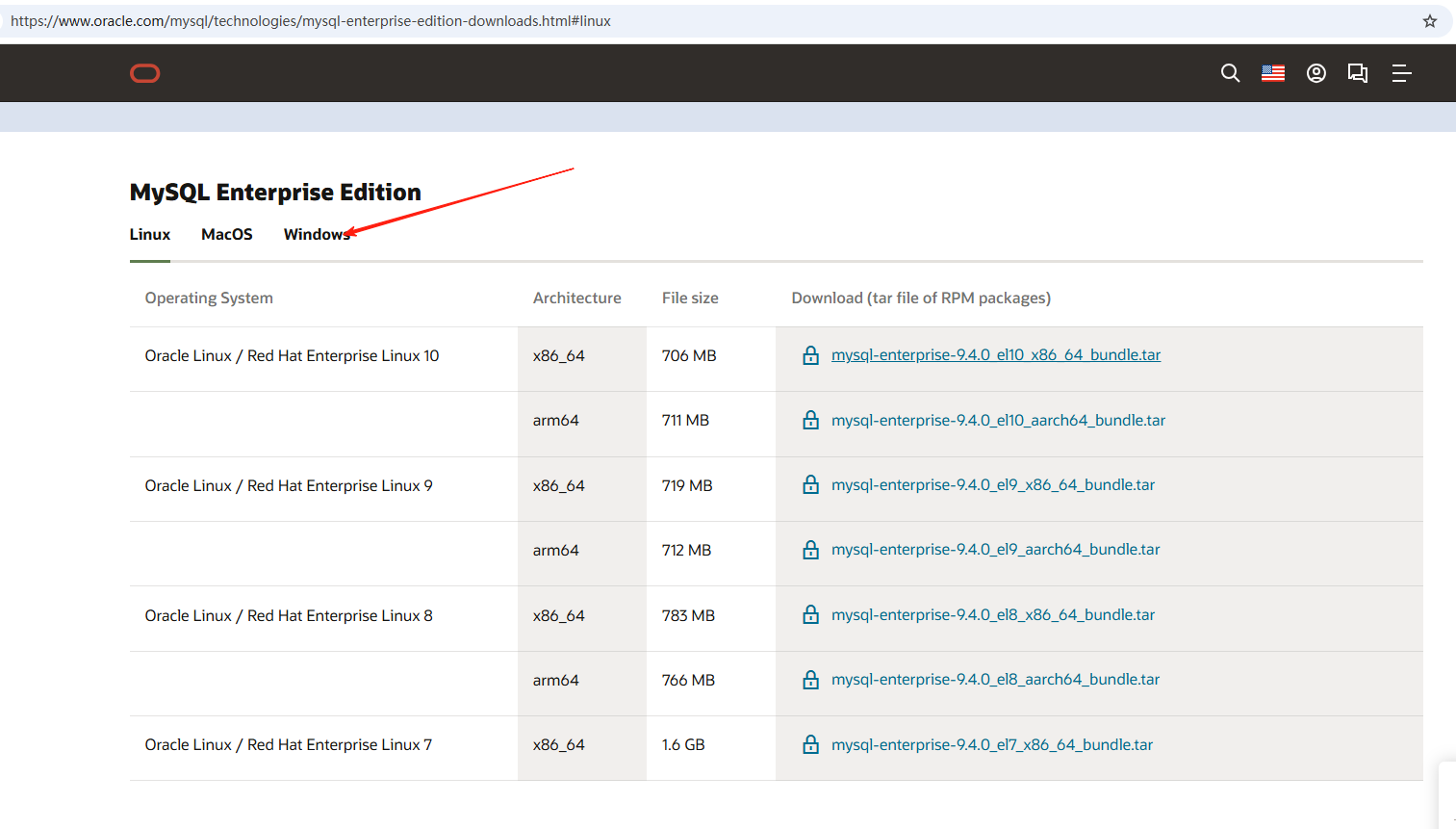Click the File size column header
1456x829 pixels.
690,298
